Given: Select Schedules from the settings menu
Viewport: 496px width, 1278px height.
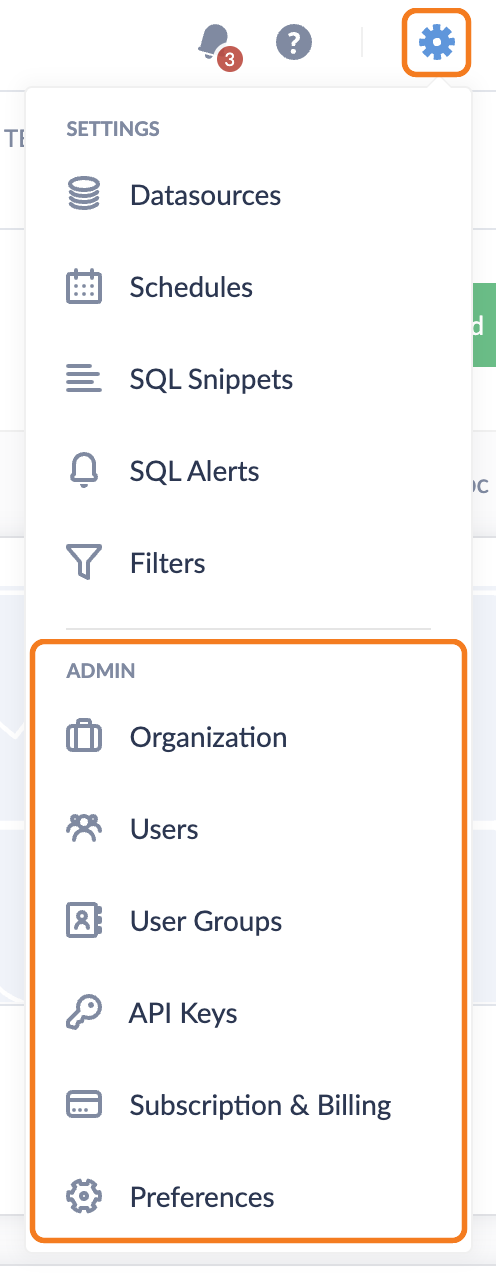Looking at the screenshot, I should pos(248,287).
